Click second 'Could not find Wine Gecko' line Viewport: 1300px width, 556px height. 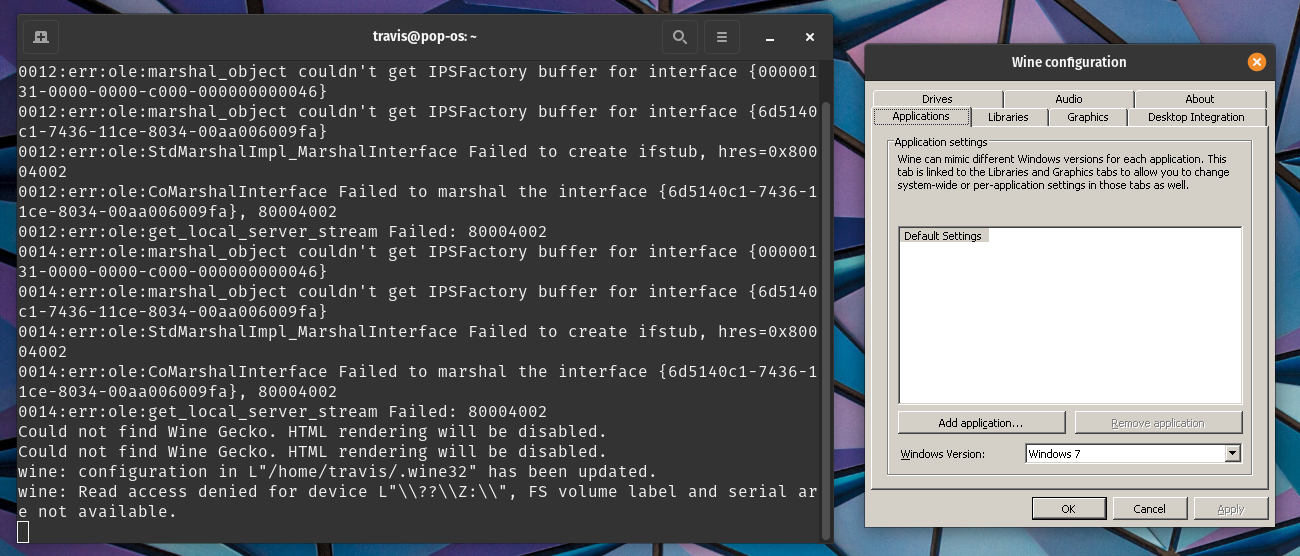click(312, 451)
